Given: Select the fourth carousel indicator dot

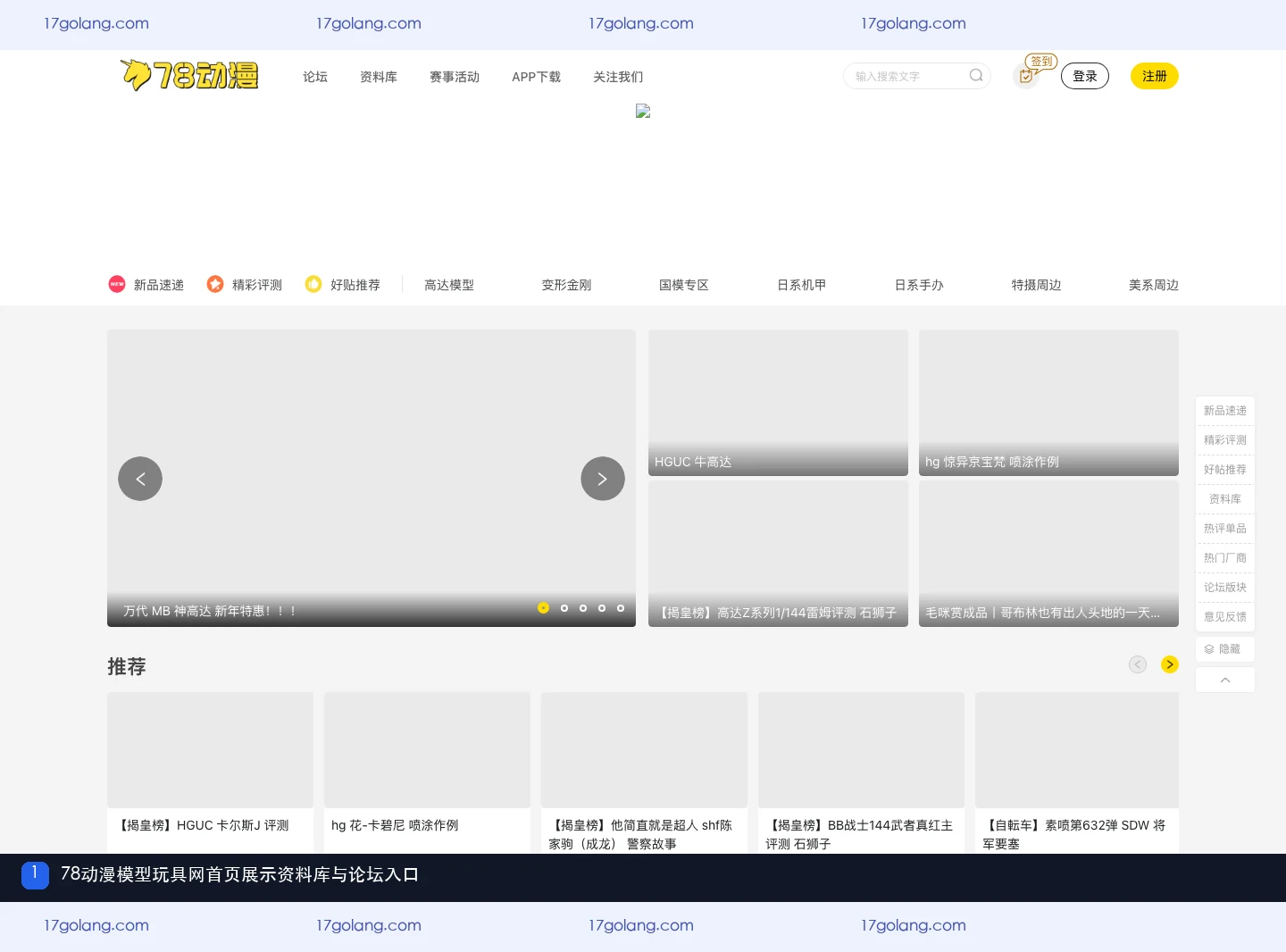Looking at the screenshot, I should pyautogui.click(x=602, y=608).
